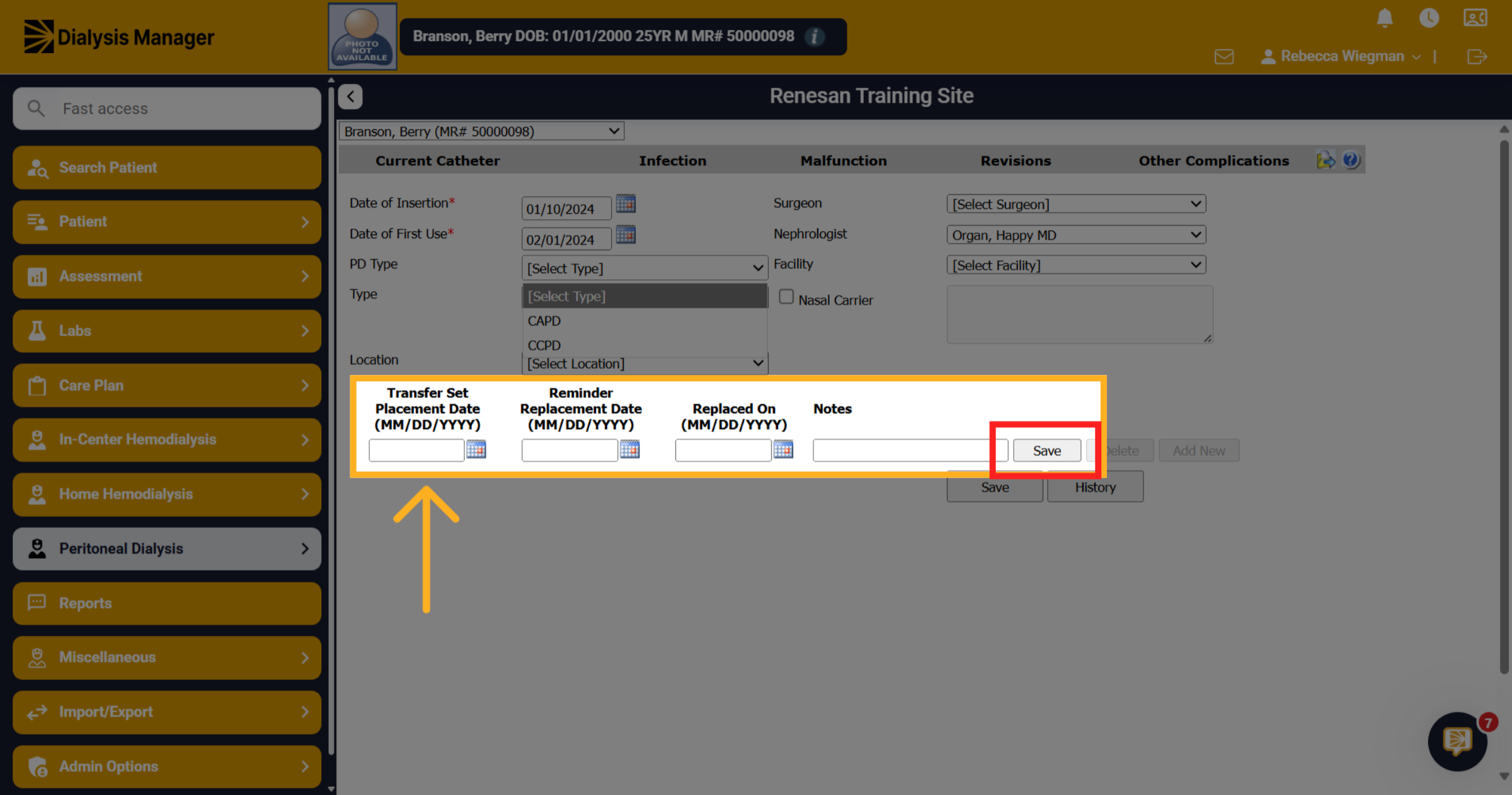This screenshot has width=1512, height=795.
Task: Choose CCPD from the Type list
Action: click(x=644, y=345)
